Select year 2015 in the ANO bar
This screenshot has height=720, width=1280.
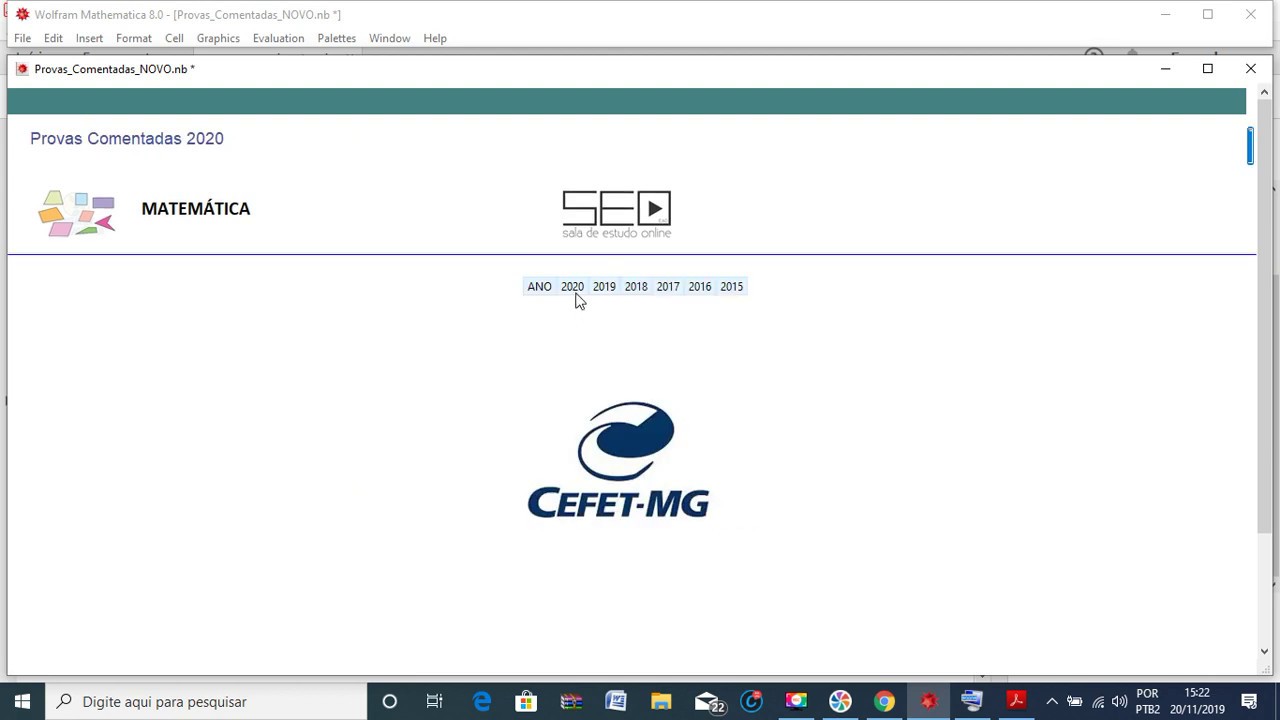(732, 287)
